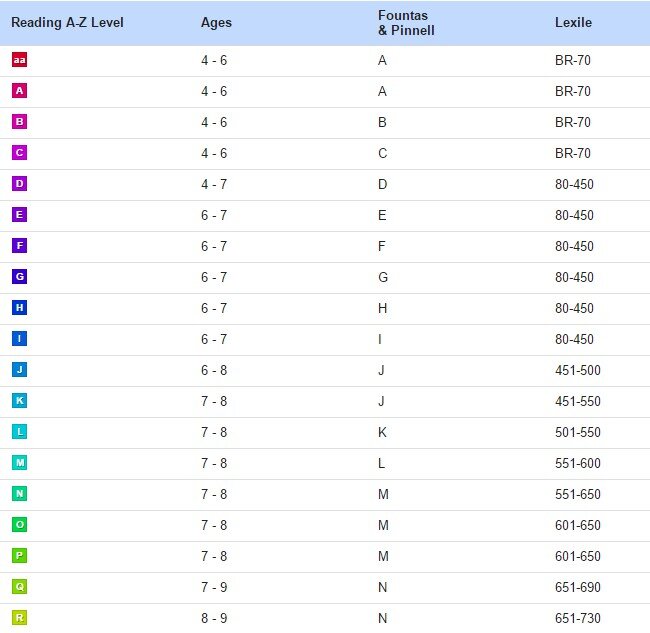Click the '551-650' Lexile value

[578, 494]
